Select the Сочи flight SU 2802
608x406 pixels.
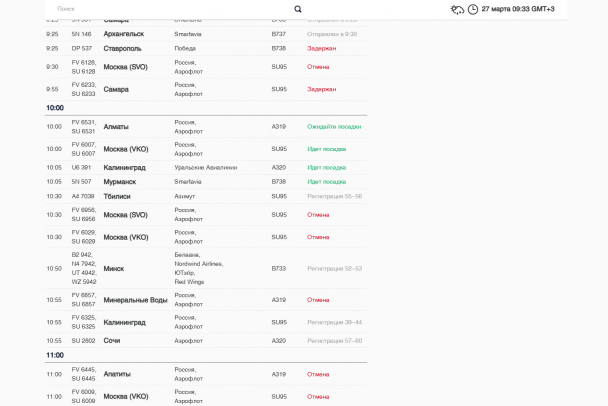pos(112,341)
